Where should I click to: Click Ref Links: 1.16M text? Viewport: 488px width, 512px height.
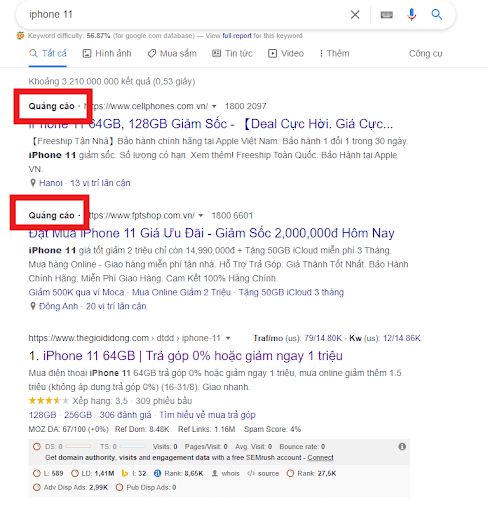click(x=206, y=429)
